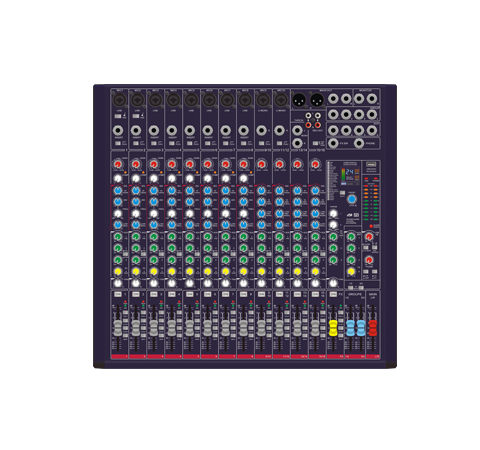This screenshot has height=450, width=480.
Task: Click the yellow FX send knob on channel 11/12
Action: tap(280, 271)
